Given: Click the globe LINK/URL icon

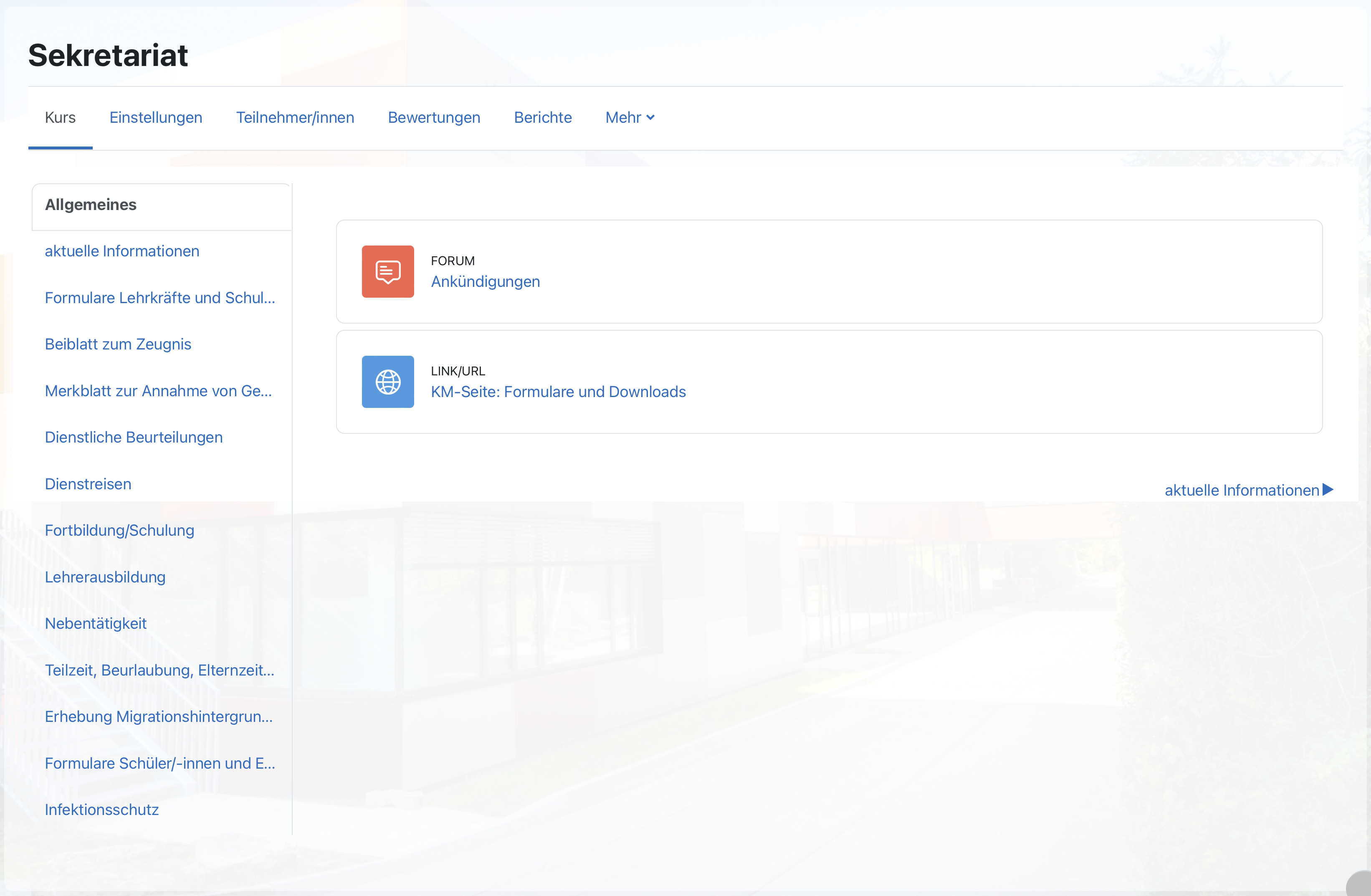Looking at the screenshot, I should point(387,382).
